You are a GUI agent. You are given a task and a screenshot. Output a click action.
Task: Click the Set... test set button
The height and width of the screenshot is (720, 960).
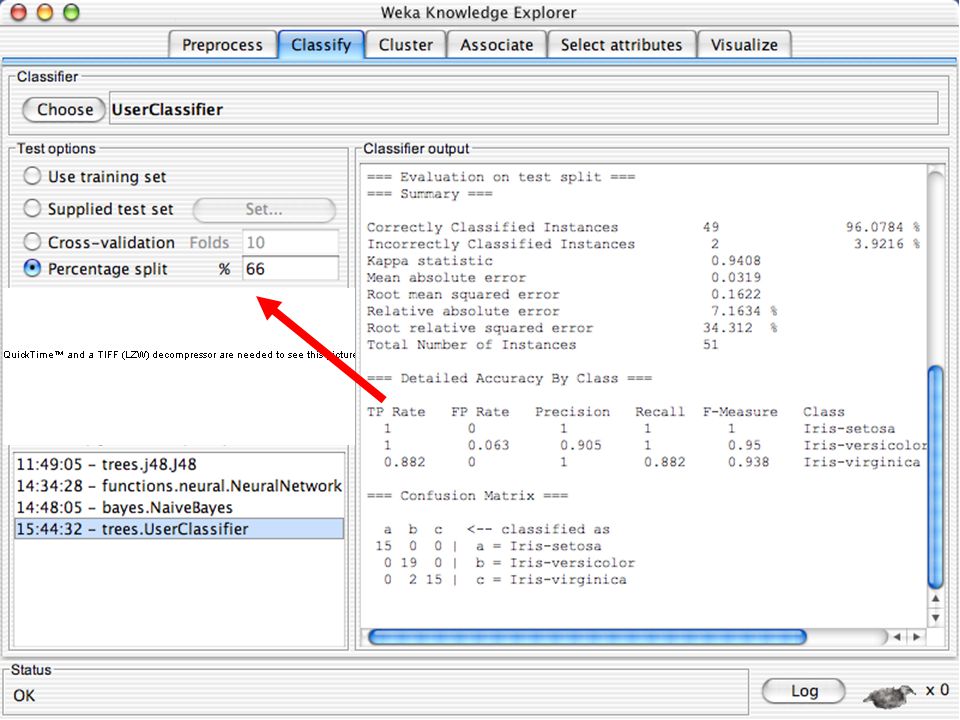coord(264,209)
